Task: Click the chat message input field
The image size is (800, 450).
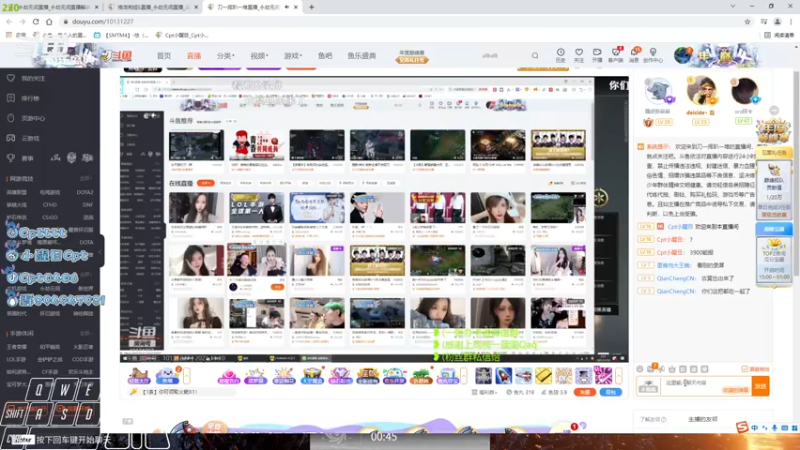Action: tap(706, 386)
